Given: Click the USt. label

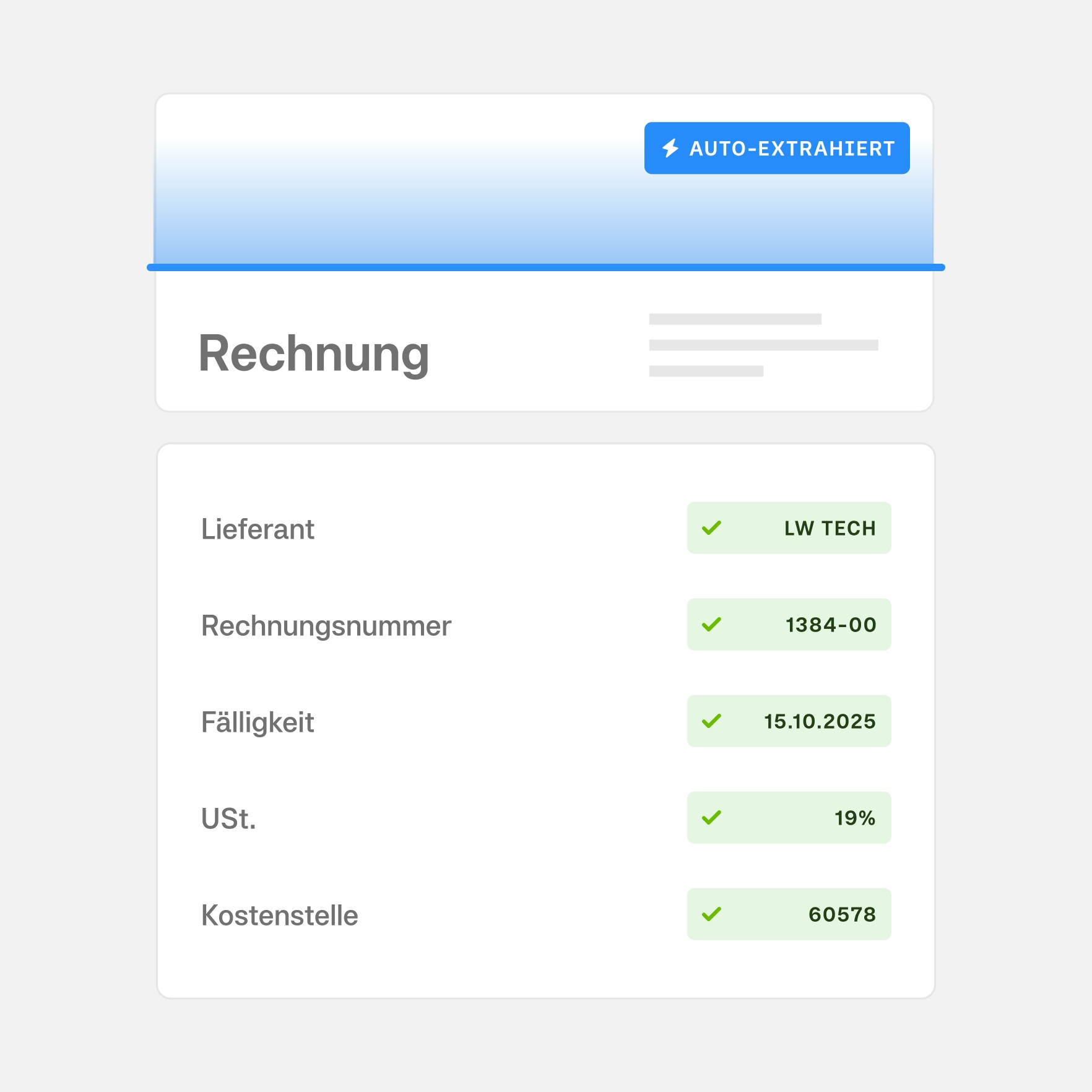Looking at the screenshot, I should point(228,819).
